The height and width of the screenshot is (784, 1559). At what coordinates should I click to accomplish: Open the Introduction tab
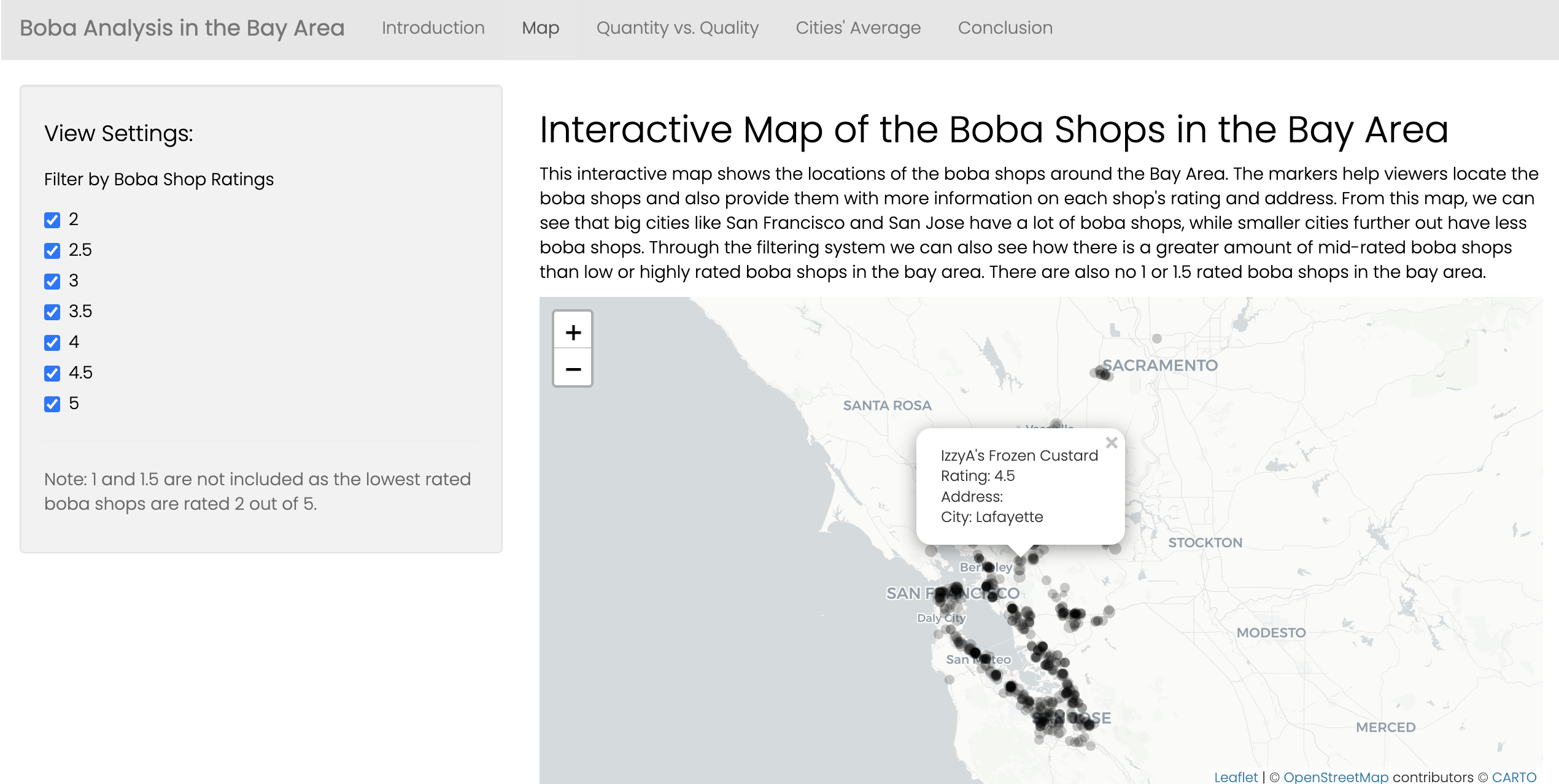pyautogui.click(x=433, y=28)
